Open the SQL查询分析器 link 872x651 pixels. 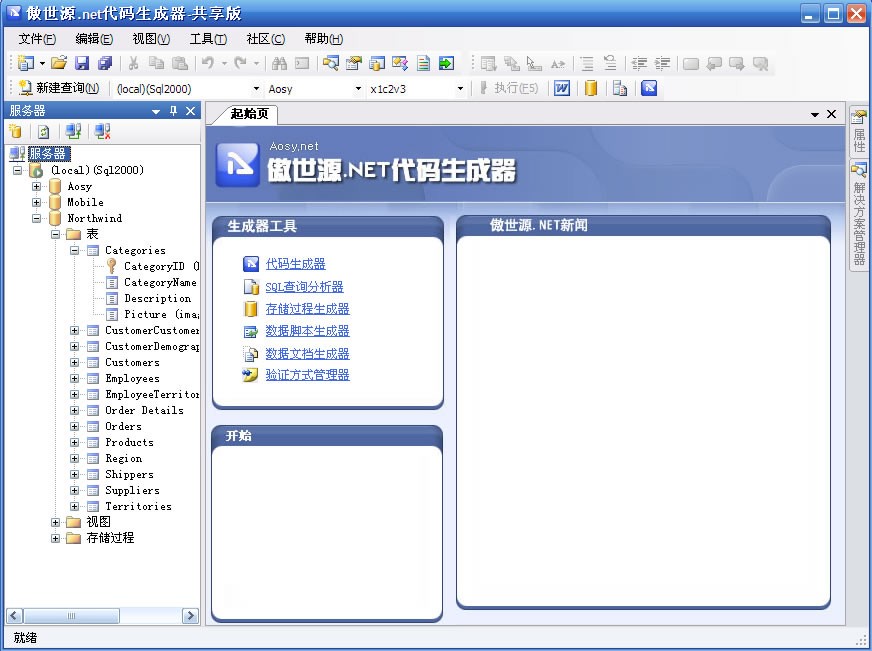pos(304,287)
